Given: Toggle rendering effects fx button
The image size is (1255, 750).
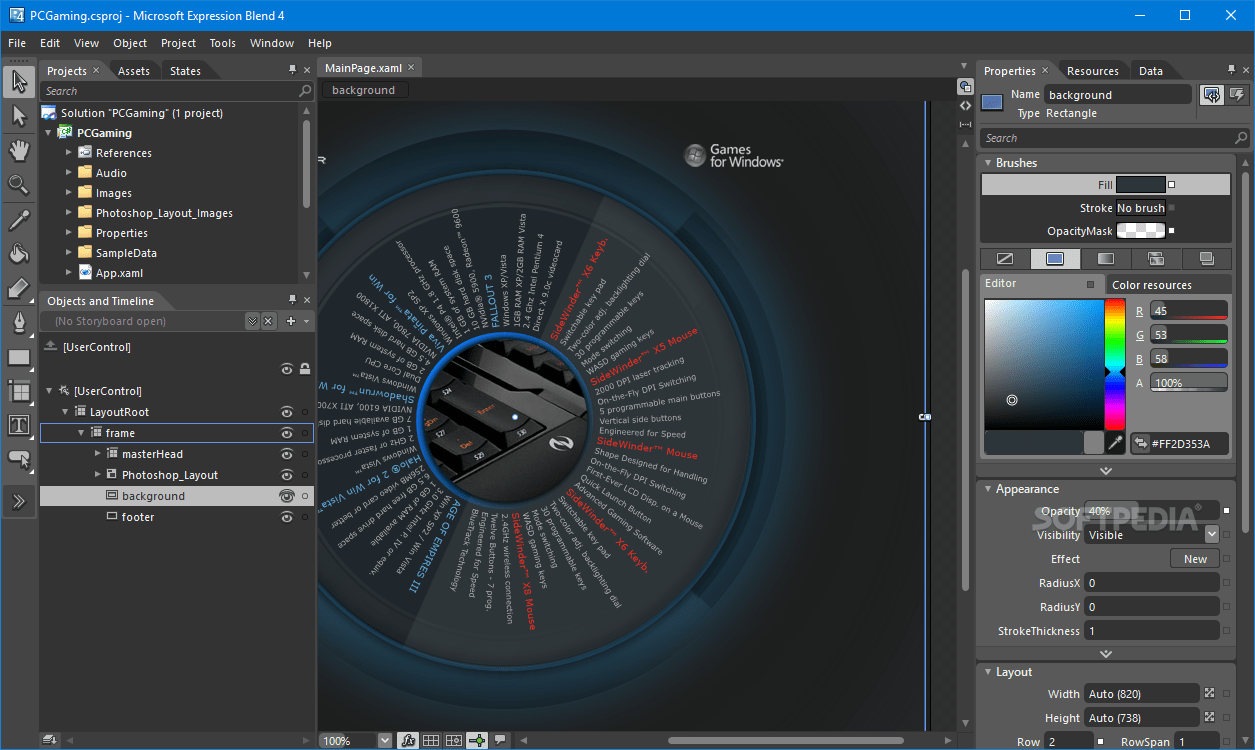Looking at the screenshot, I should tap(408, 740).
